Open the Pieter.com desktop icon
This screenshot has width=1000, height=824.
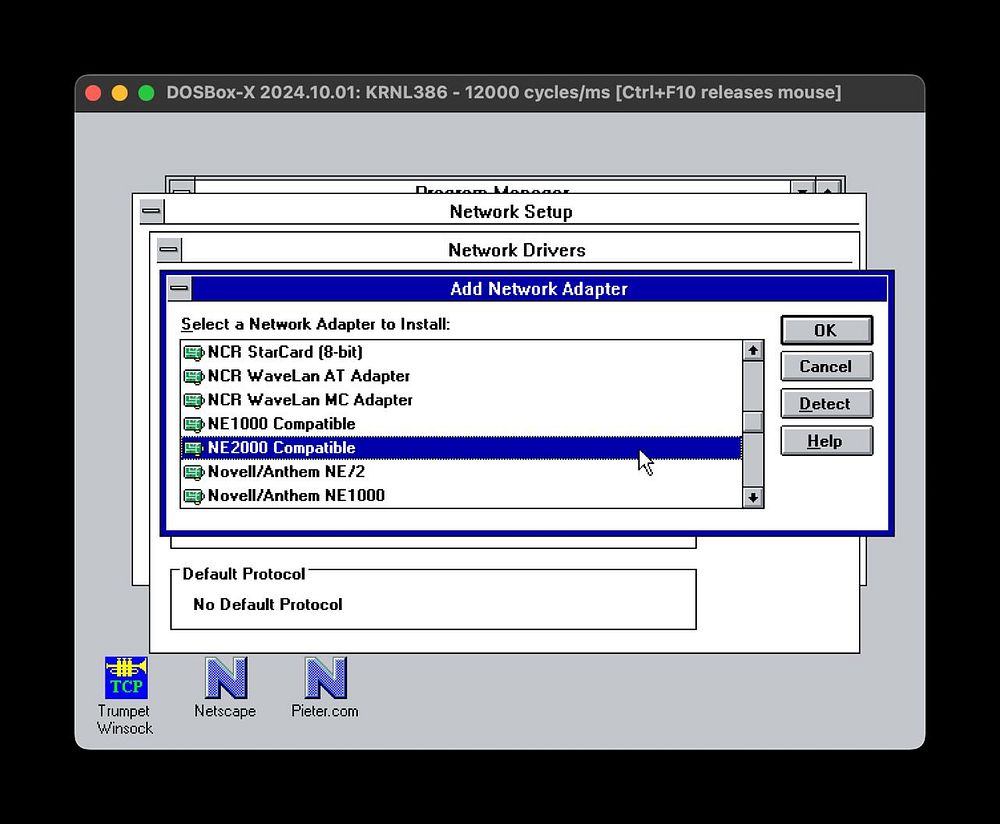click(325, 677)
